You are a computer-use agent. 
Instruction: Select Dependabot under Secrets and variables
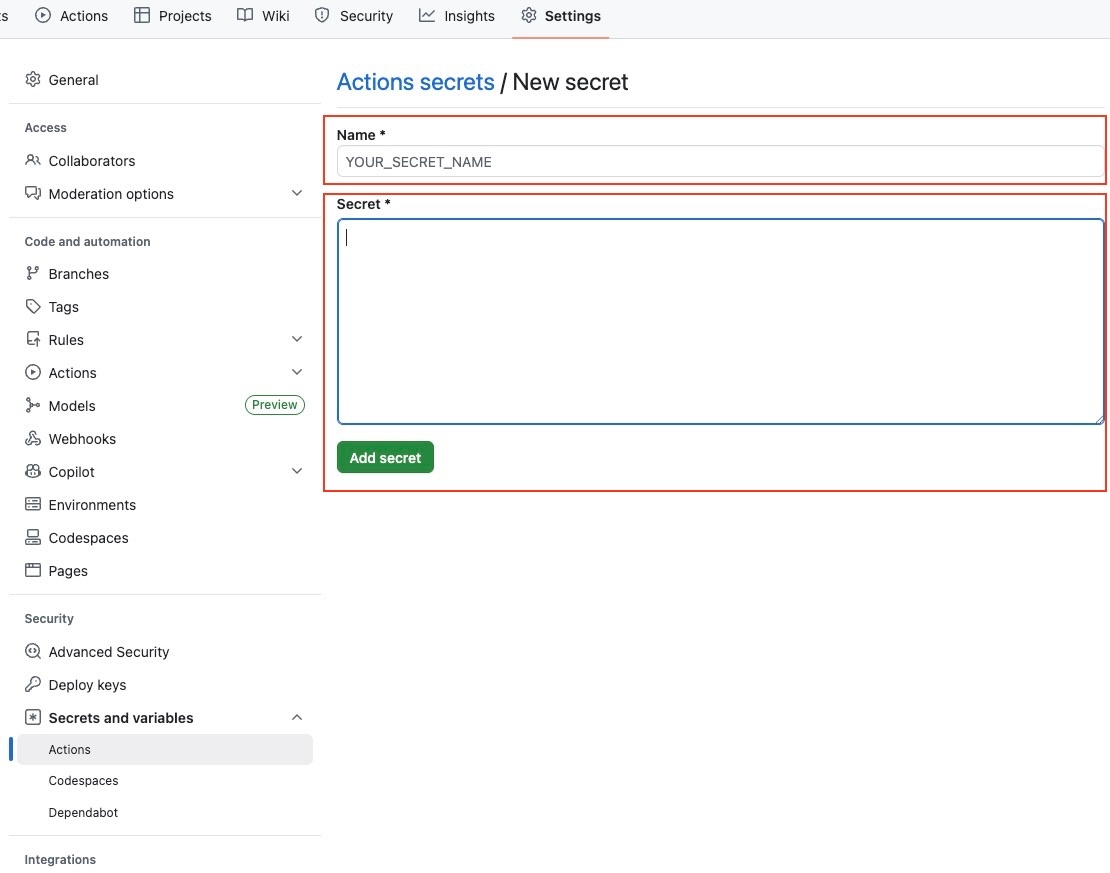point(83,813)
